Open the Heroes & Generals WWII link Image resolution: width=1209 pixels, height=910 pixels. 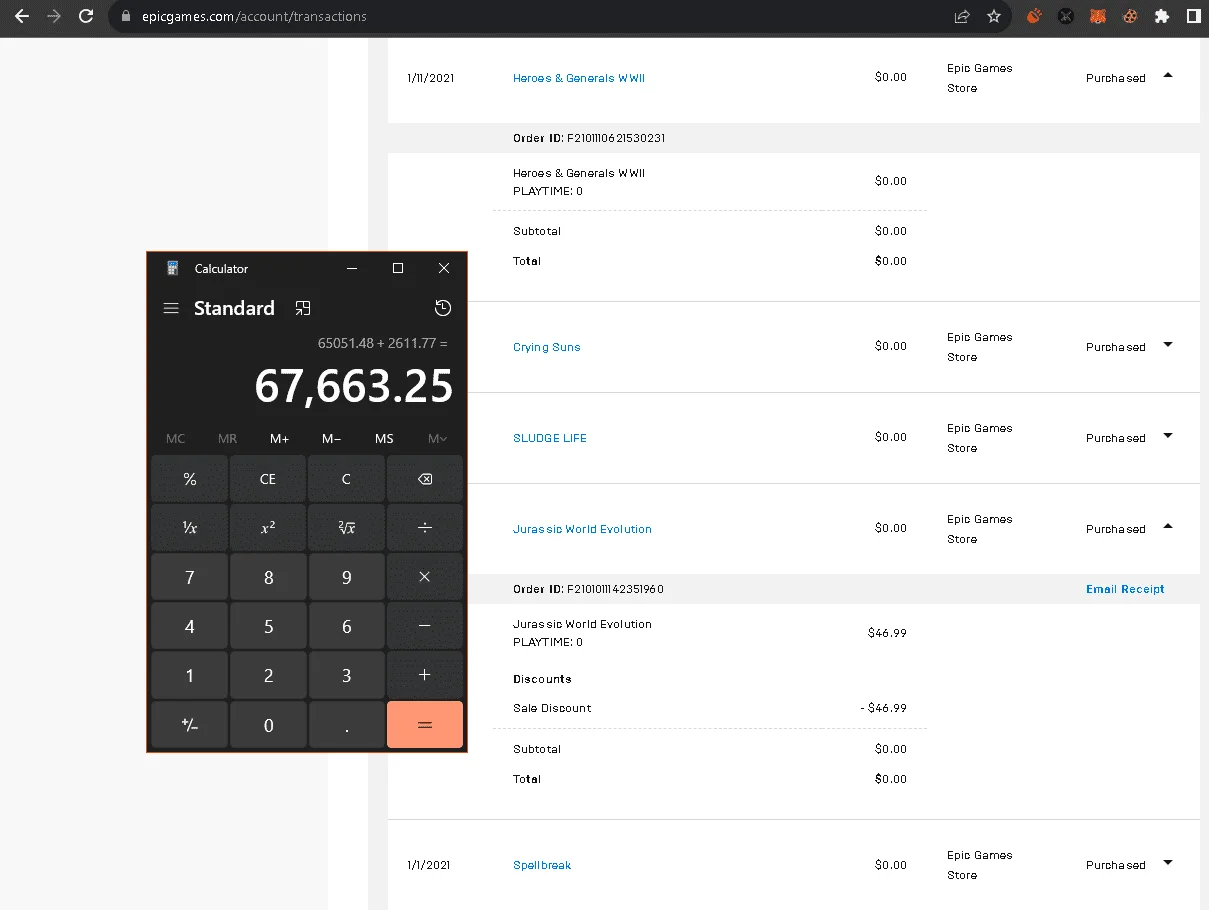(x=579, y=78)
